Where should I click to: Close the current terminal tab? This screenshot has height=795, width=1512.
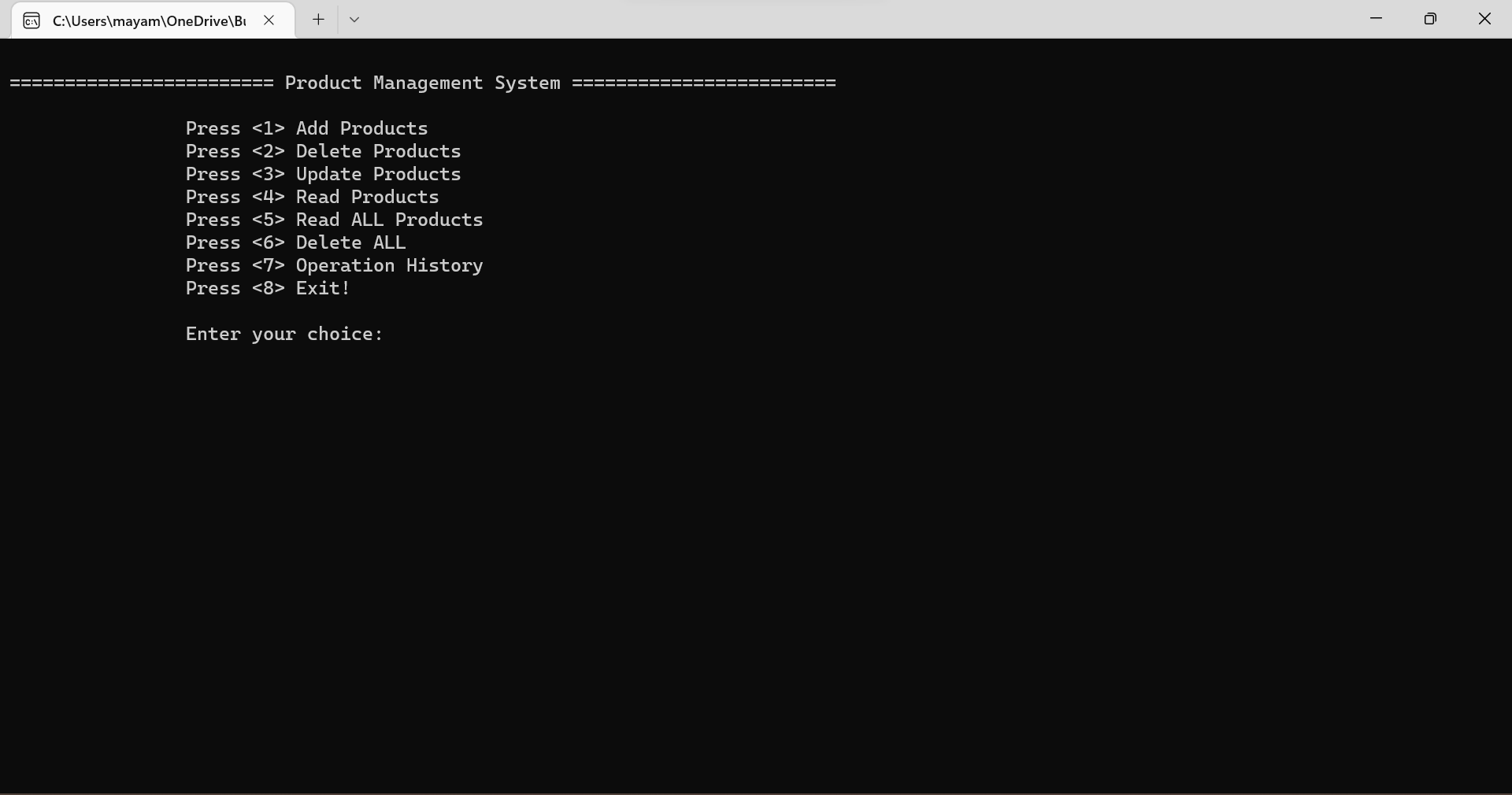[x=269, y=20]
